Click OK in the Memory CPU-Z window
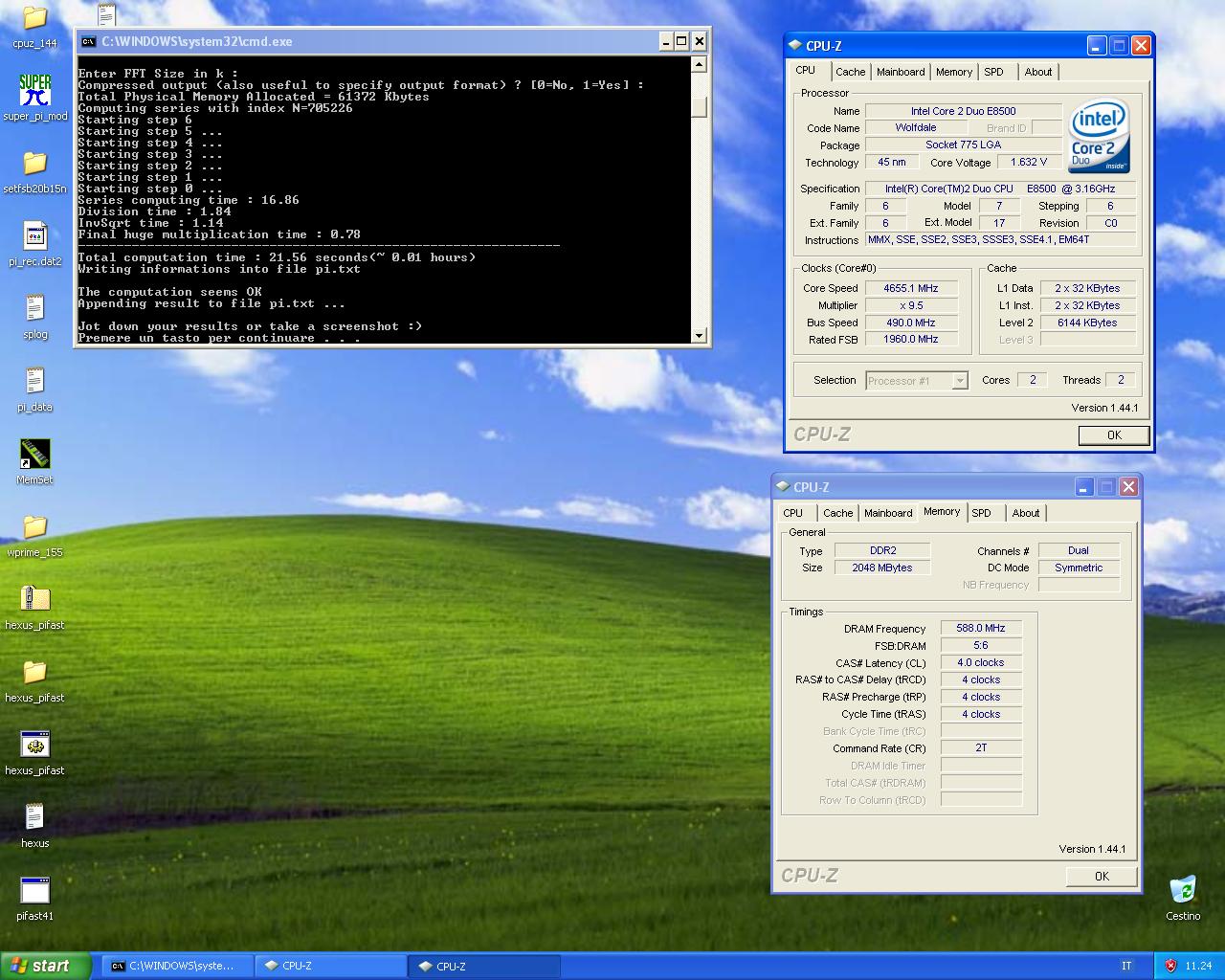 1102,876
